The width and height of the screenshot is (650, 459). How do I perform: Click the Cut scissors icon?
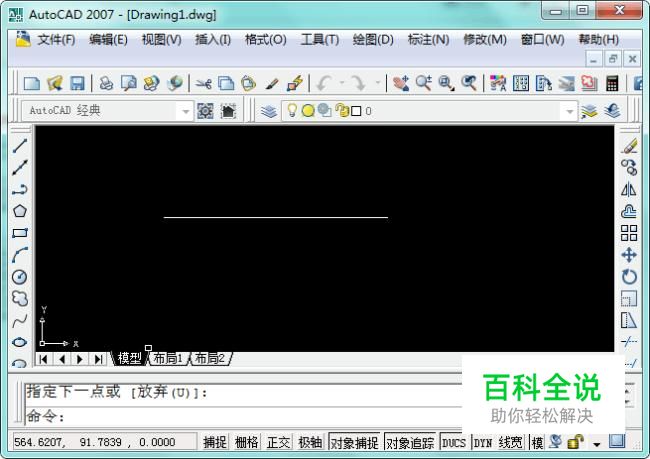[x=203, y=83]
